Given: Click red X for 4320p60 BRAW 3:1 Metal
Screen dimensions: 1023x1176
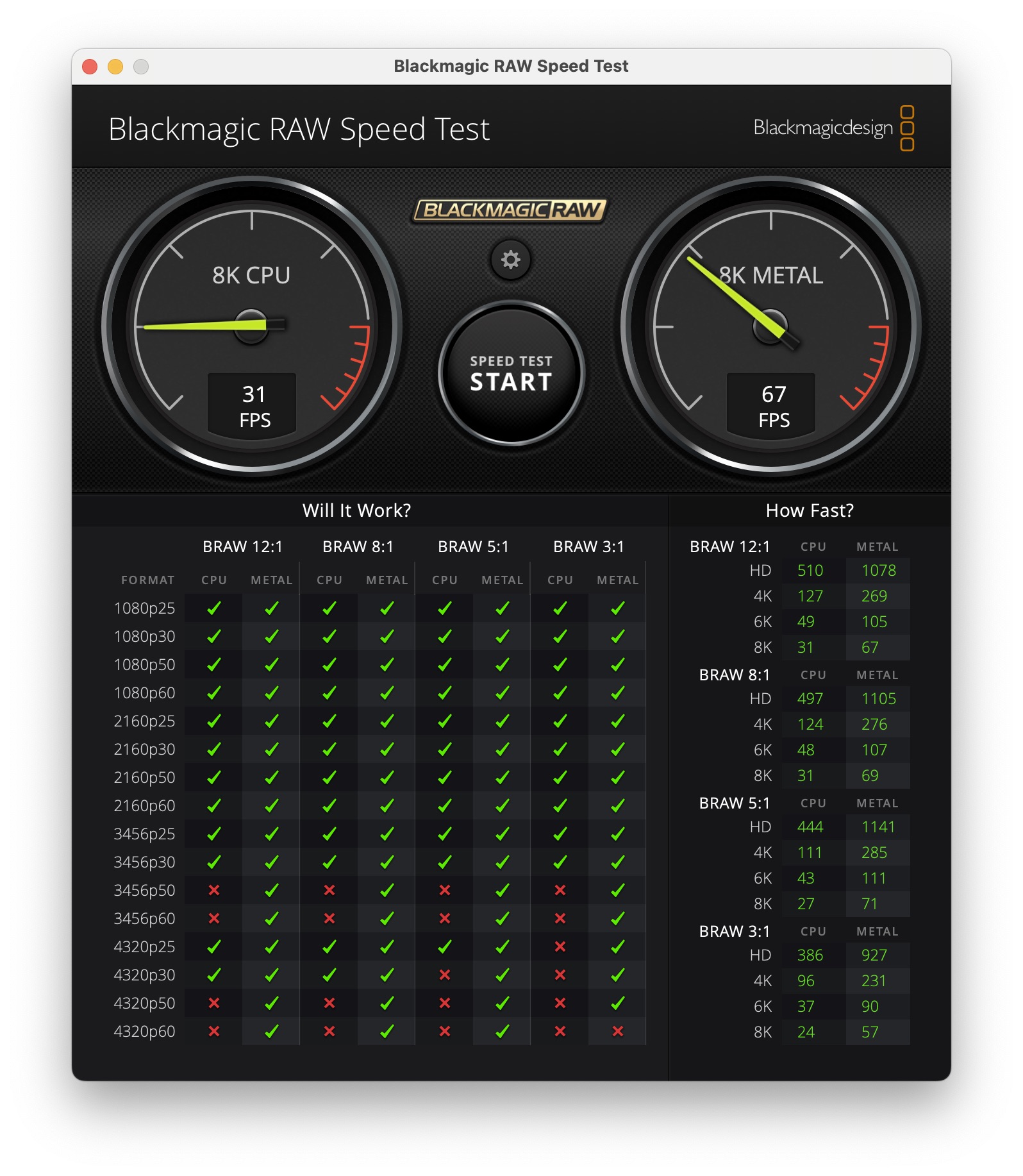Looking at the screenshot, I should point(618,1031).
